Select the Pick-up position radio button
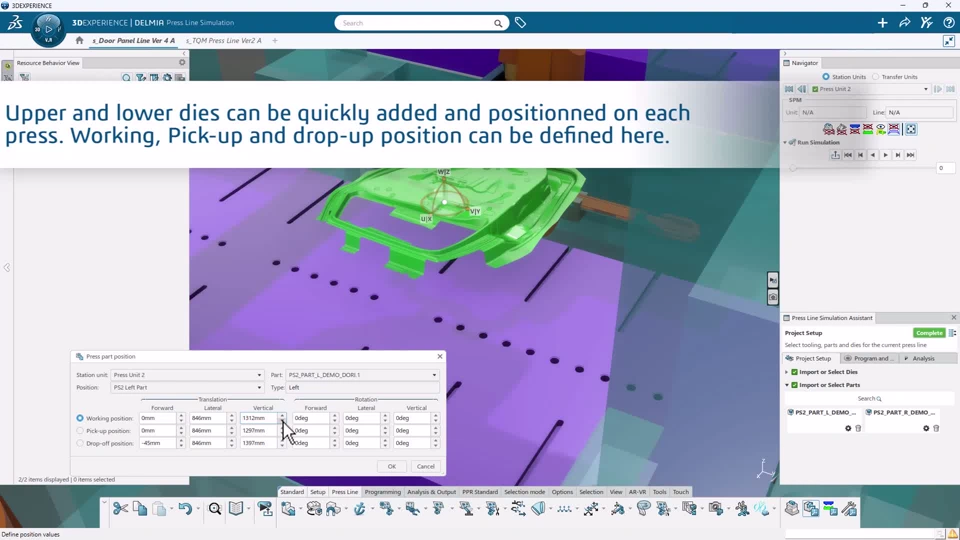The image size is (960, 540). coord(80,430)
